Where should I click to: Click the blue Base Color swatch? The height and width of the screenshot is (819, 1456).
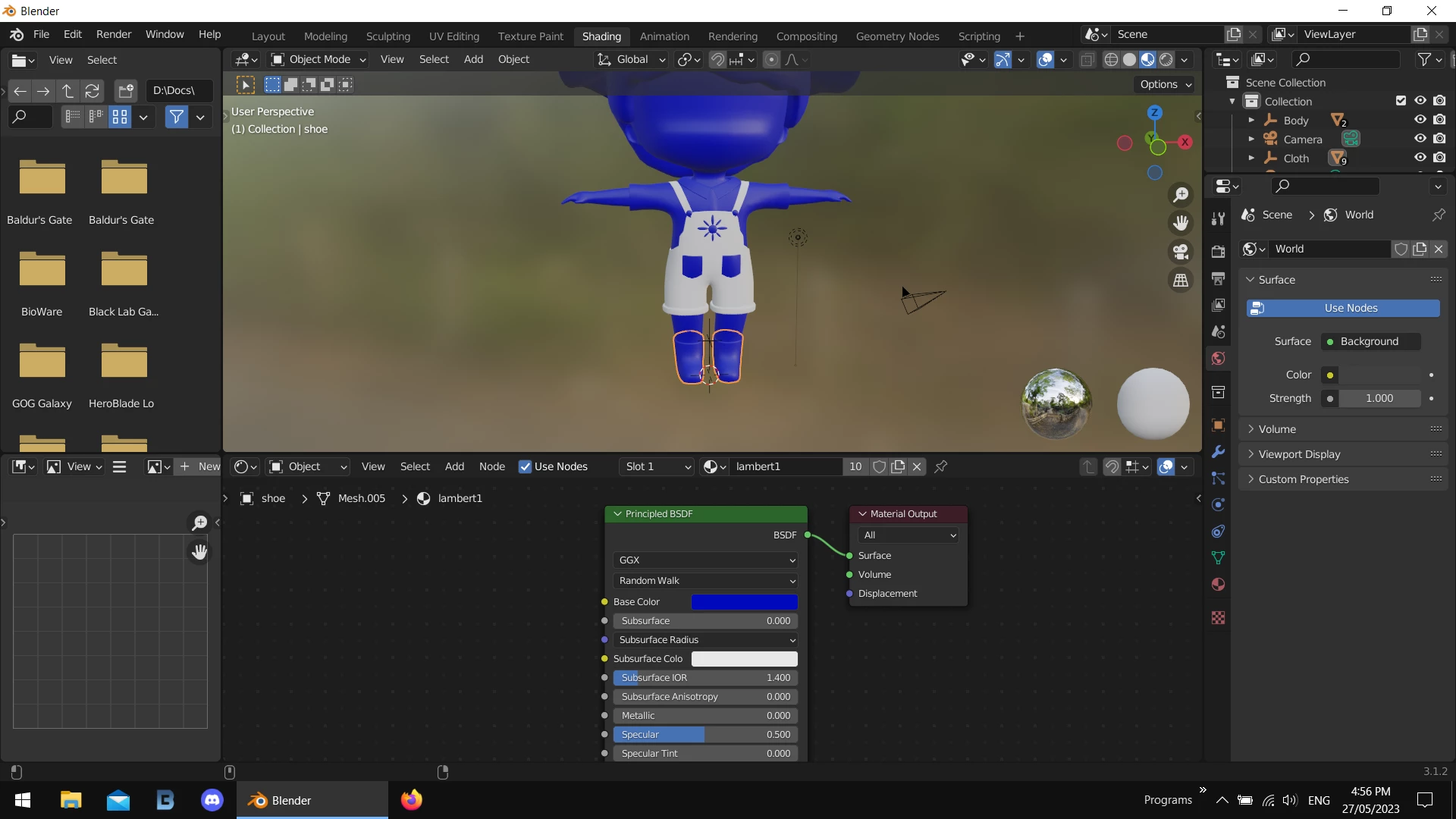744,602
